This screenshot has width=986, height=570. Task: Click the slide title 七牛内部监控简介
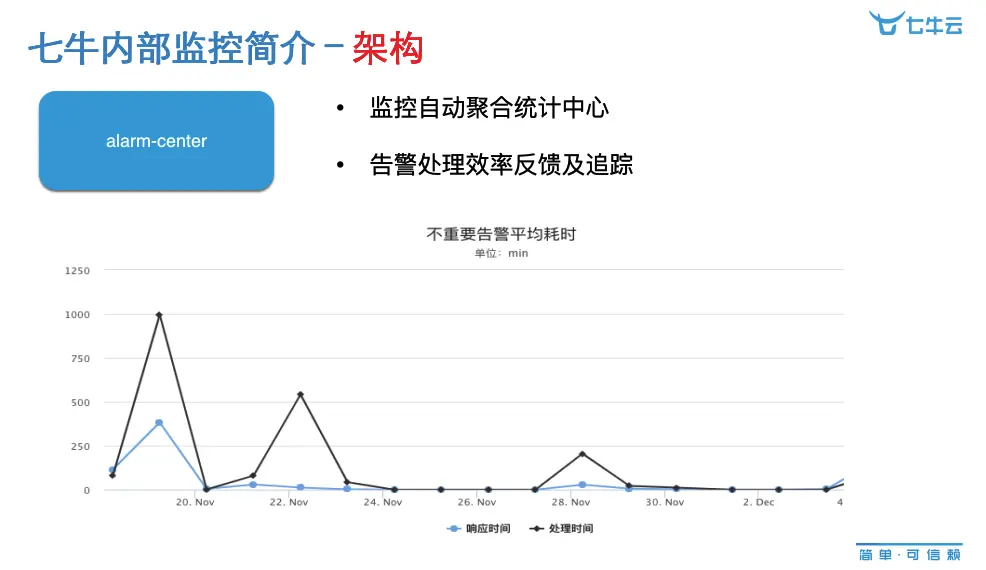172,48
